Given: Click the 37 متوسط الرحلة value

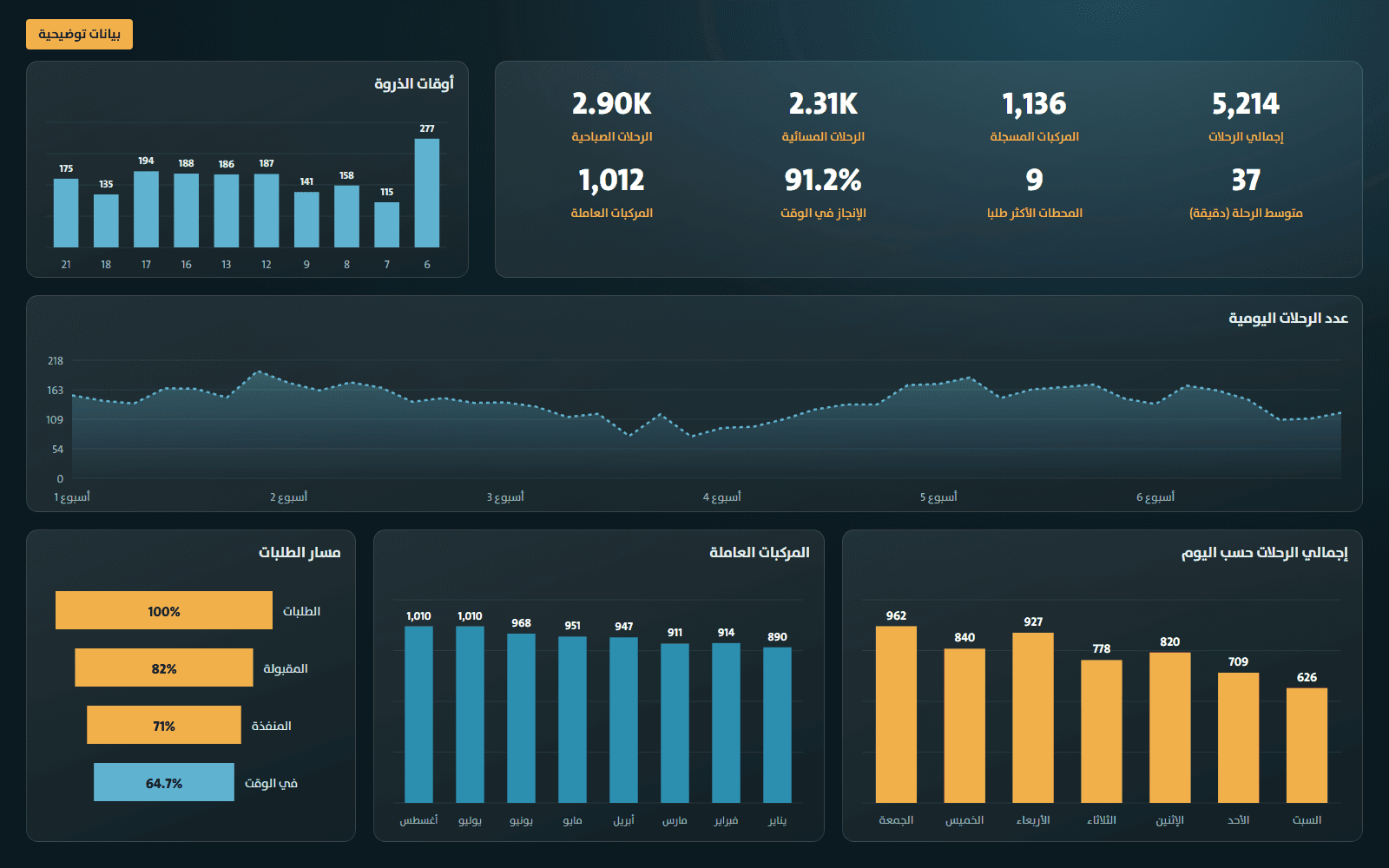Looking at the screenshot, I should click(x=1246, y=181).
